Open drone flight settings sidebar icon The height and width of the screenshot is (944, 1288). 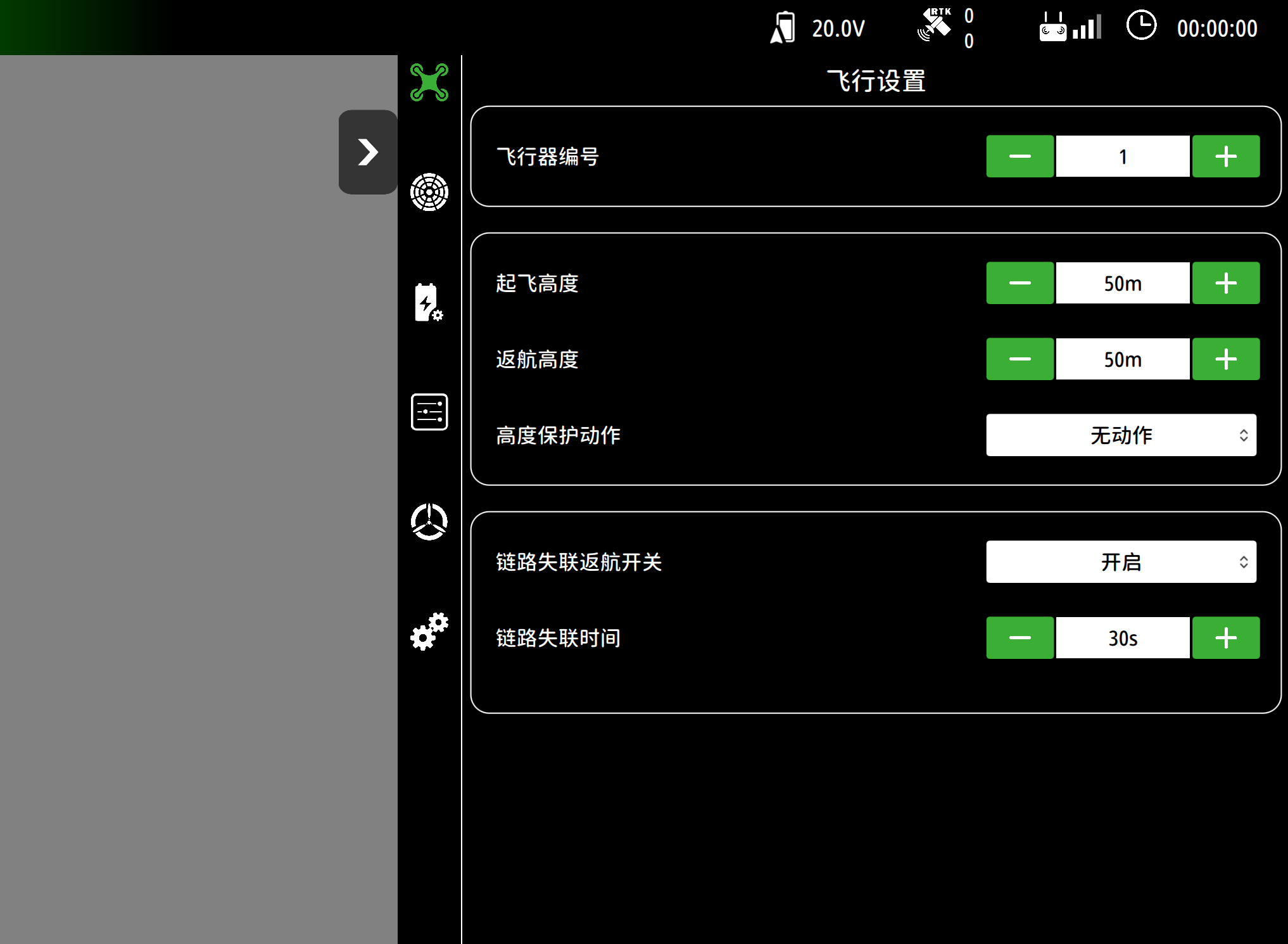[x=429, y=82]
